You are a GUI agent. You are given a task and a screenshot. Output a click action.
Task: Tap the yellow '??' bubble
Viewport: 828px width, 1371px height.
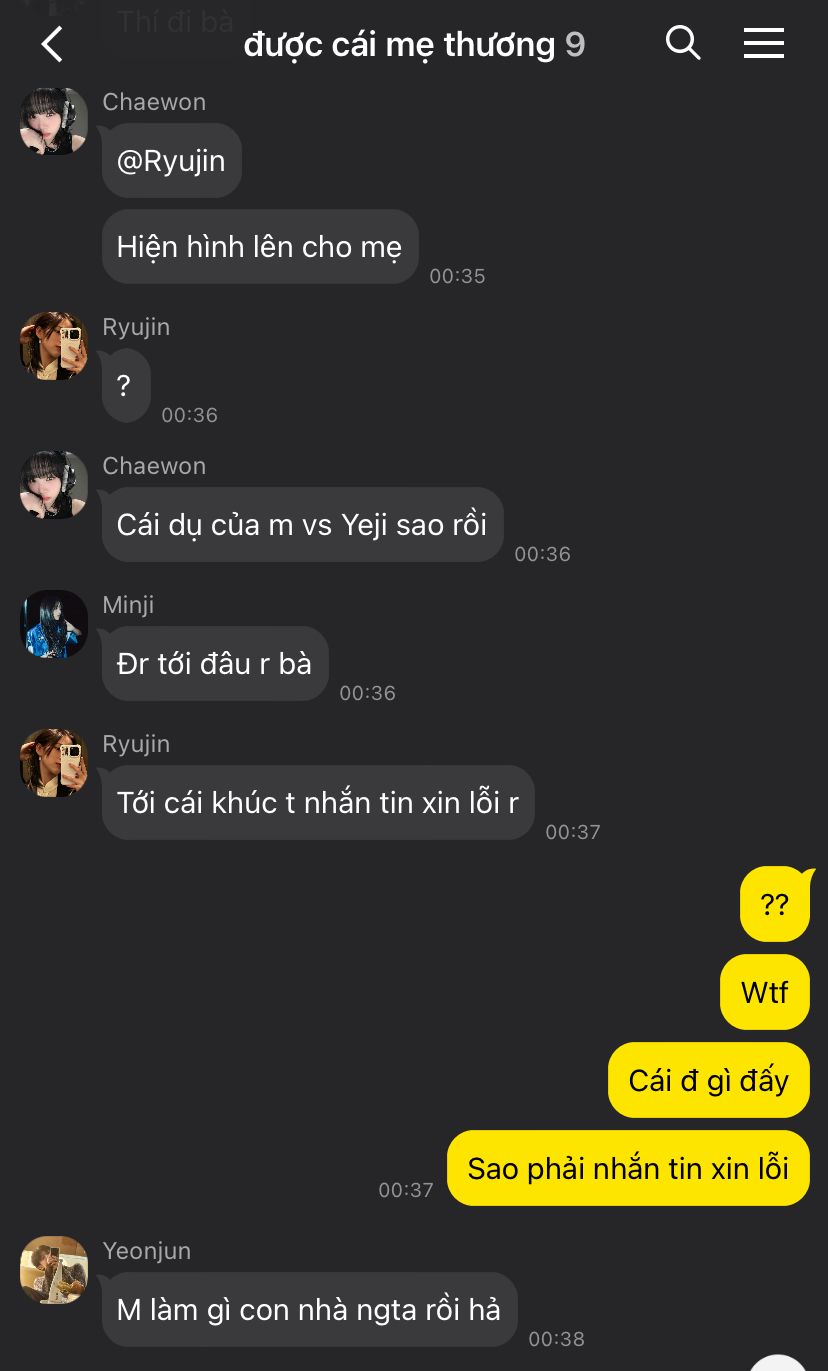(x=775, y=904)
